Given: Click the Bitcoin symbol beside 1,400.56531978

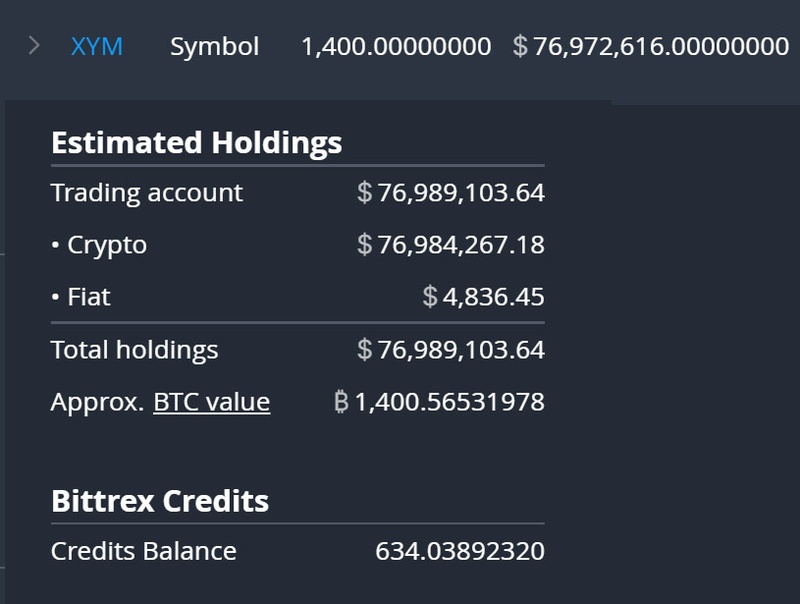Looking at the screenshot, I should pos(342,402).
